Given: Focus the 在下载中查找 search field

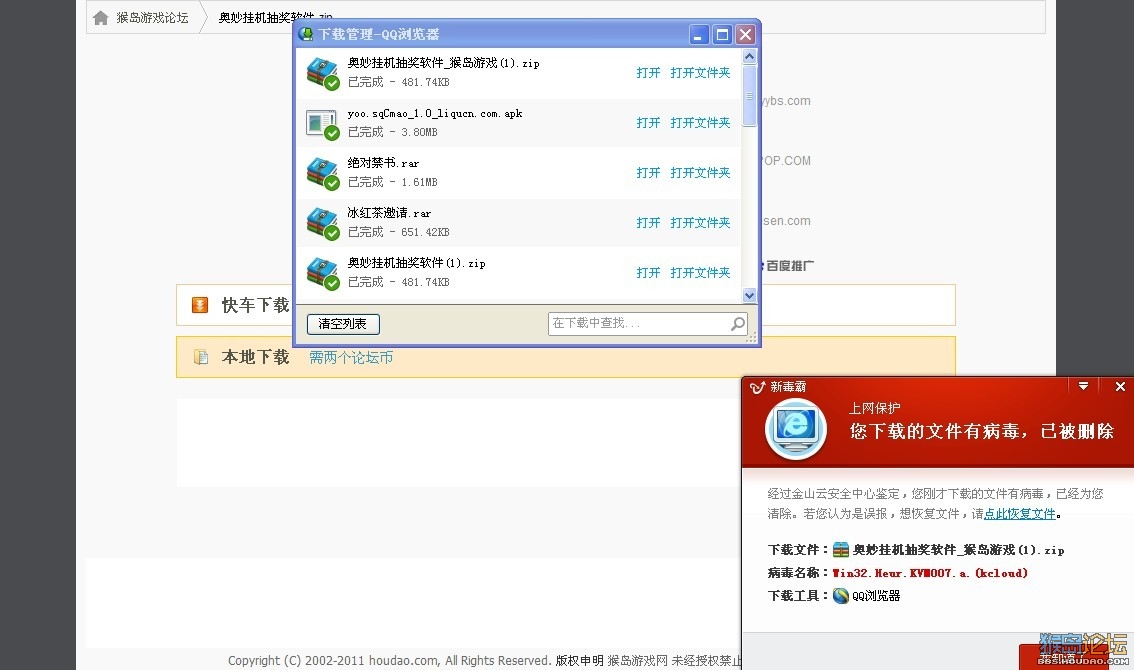Looking at the screenshot, I should pos(647,323).
